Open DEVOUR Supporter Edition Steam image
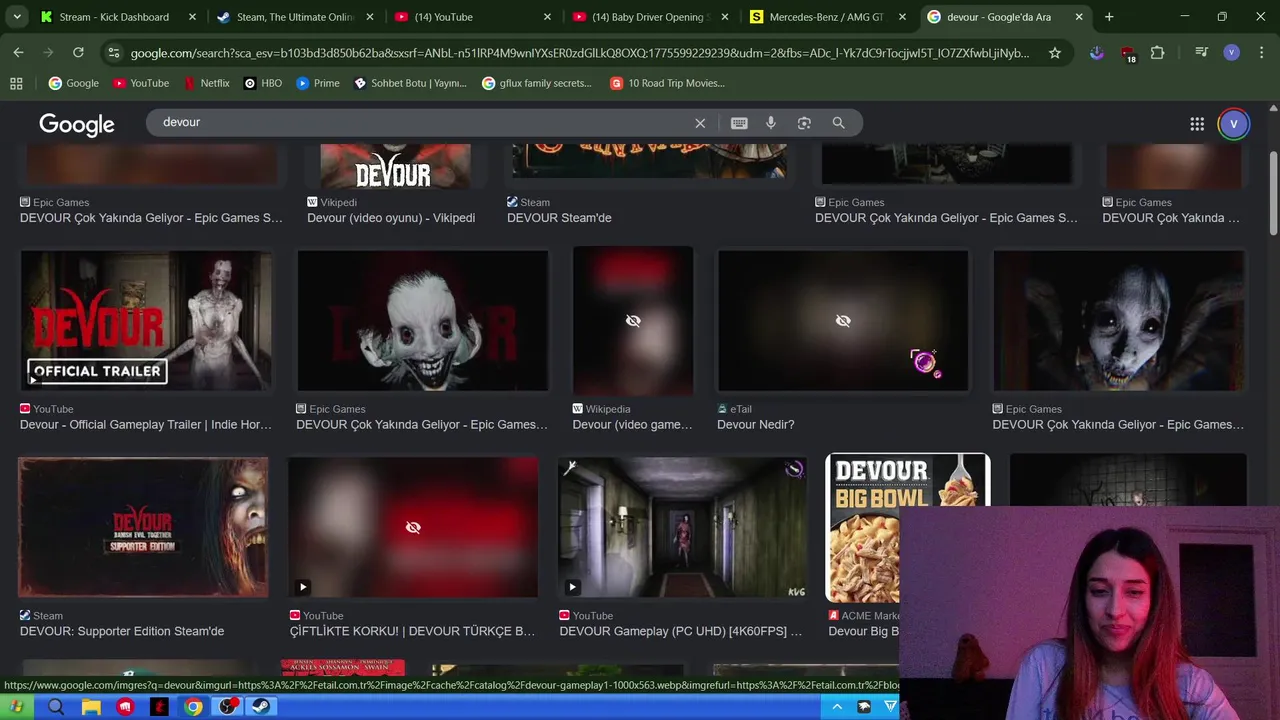The image size is (1280, 720). pyautogui.click(x=143, y=527)
